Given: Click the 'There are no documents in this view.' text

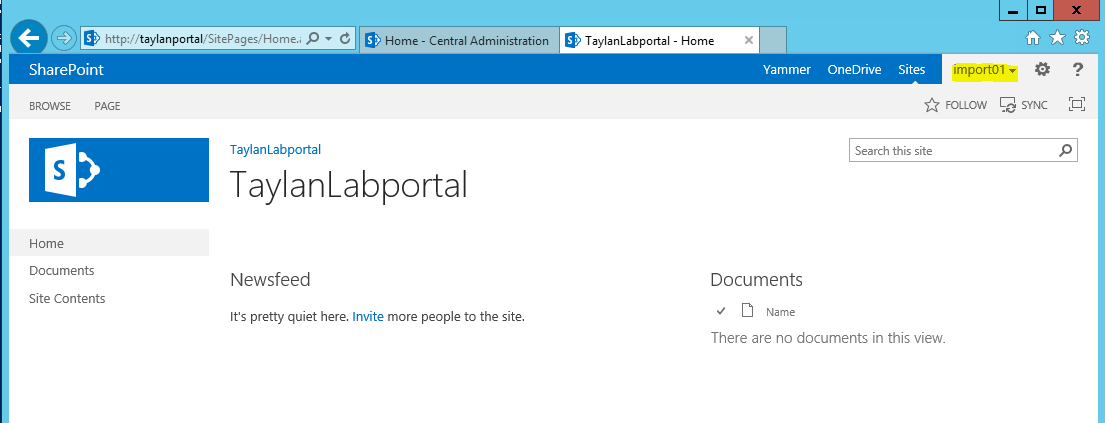Looking at the screenshot, I should coord(828,338).
